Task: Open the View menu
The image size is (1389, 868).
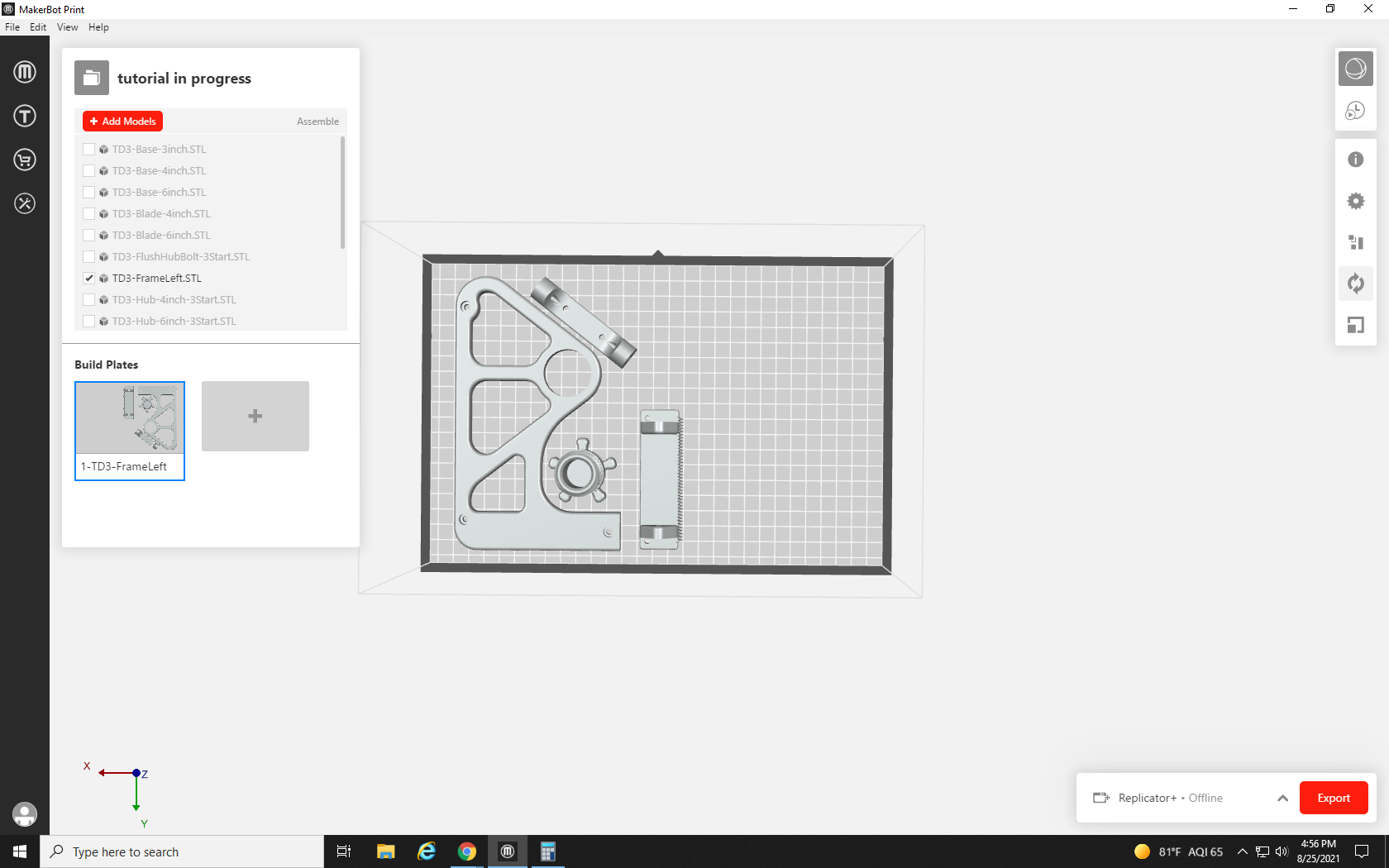Action: pyautogui.click(x=68, y=27)
